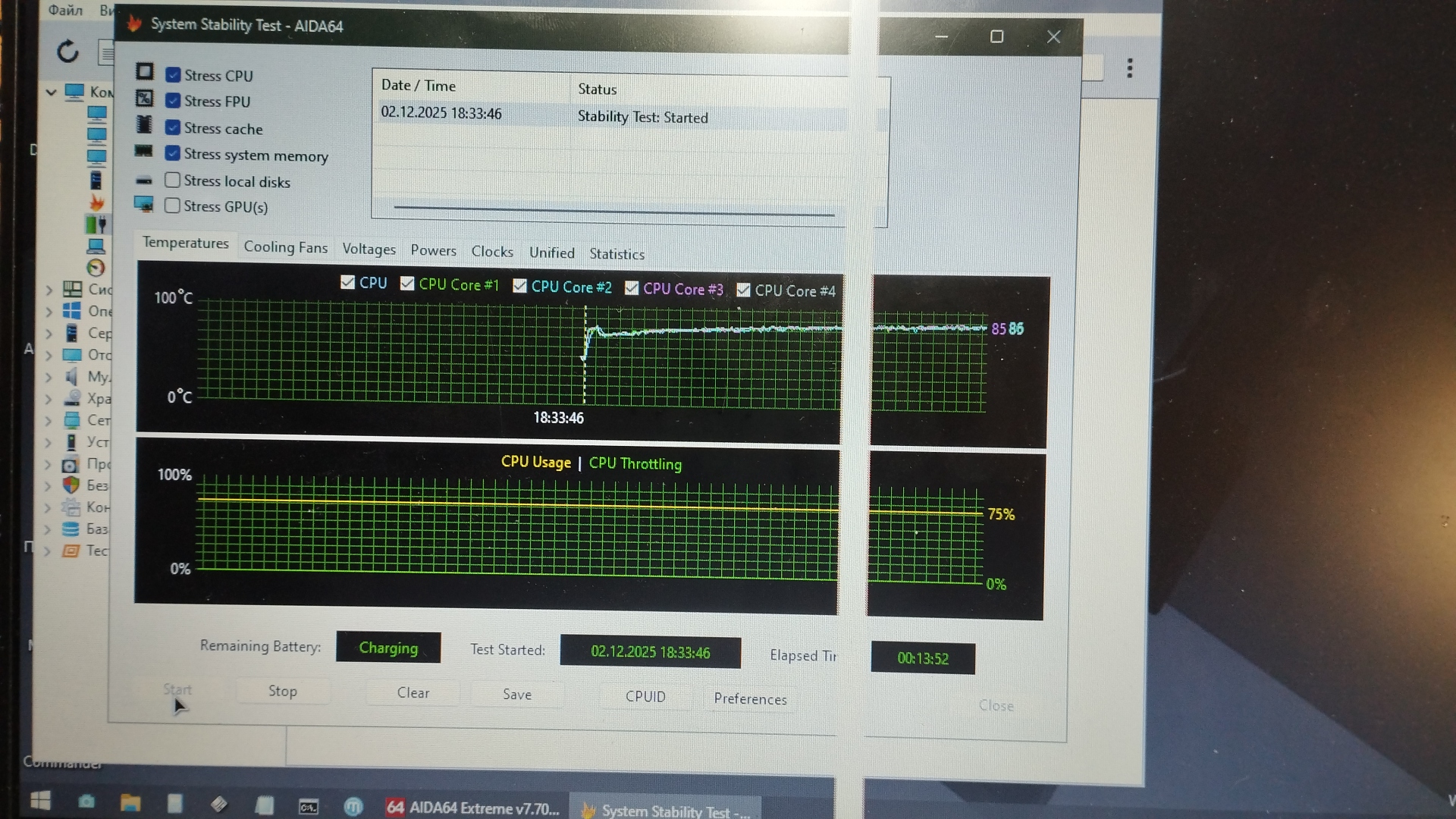Switch to the Statistics tab
Viewport: 1456px width, 819px height.
(x=617, y=254)
